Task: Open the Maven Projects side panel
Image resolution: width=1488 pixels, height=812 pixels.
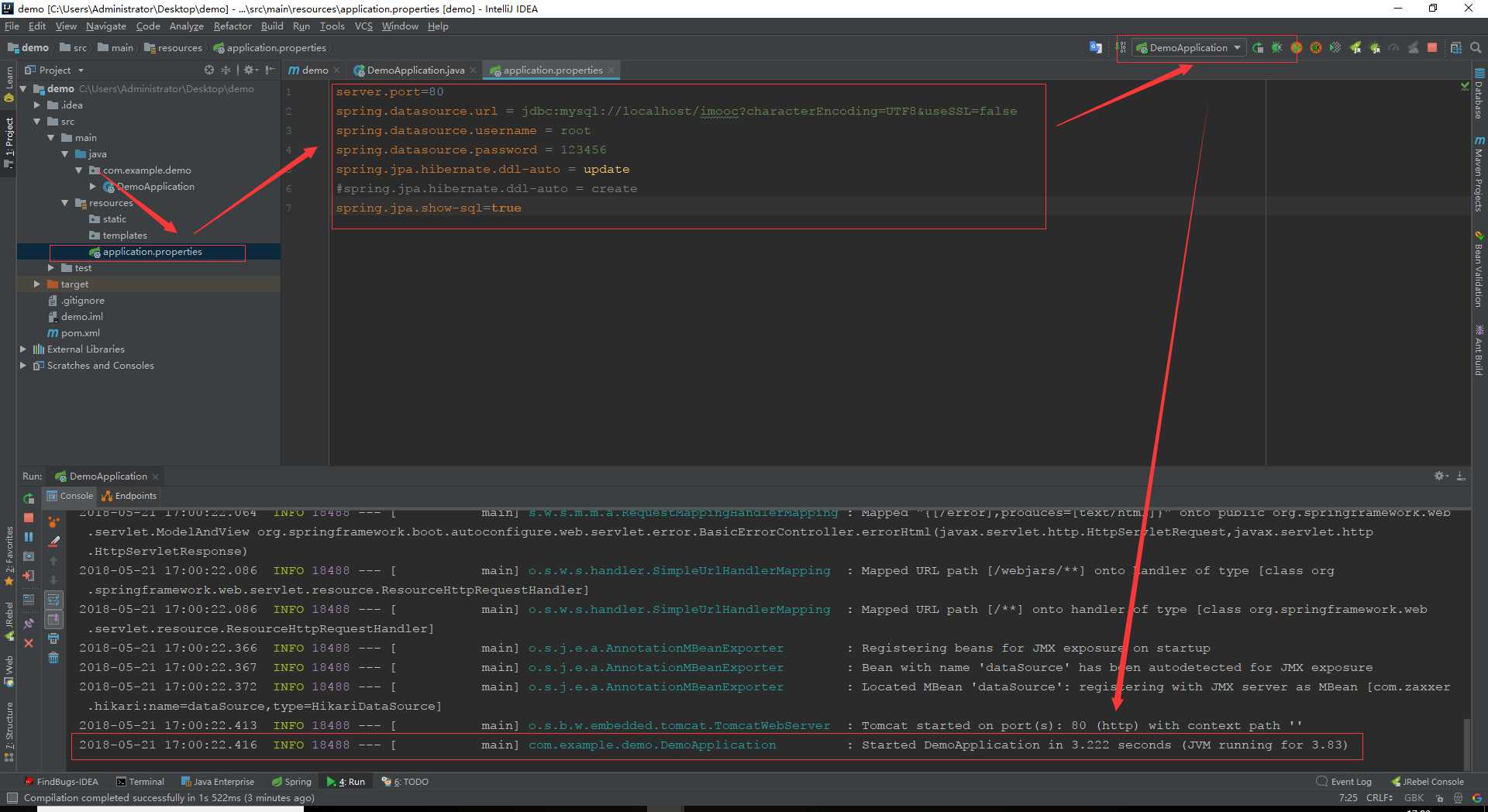Action: pyautogui.click(x=1479, y=174)
